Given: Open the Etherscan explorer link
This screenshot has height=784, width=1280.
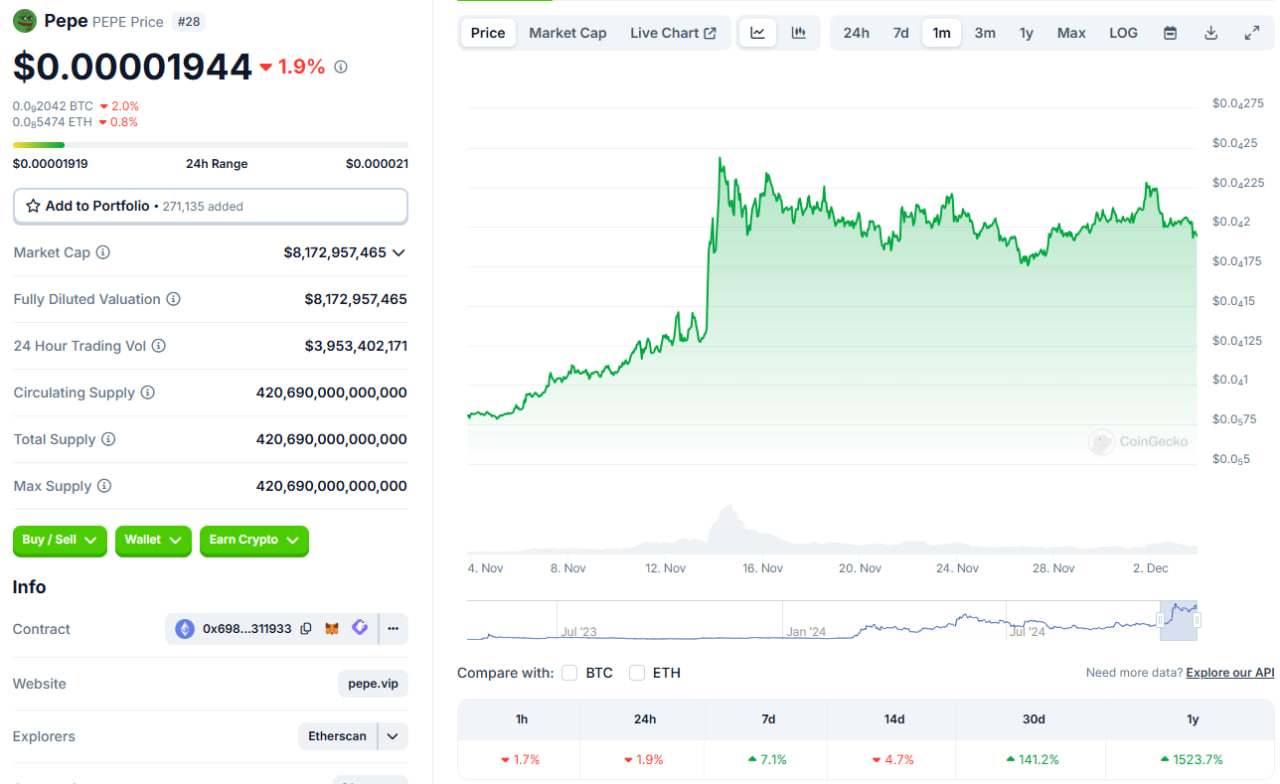Looking at the screenshot, I should click(x=337, y=737).
